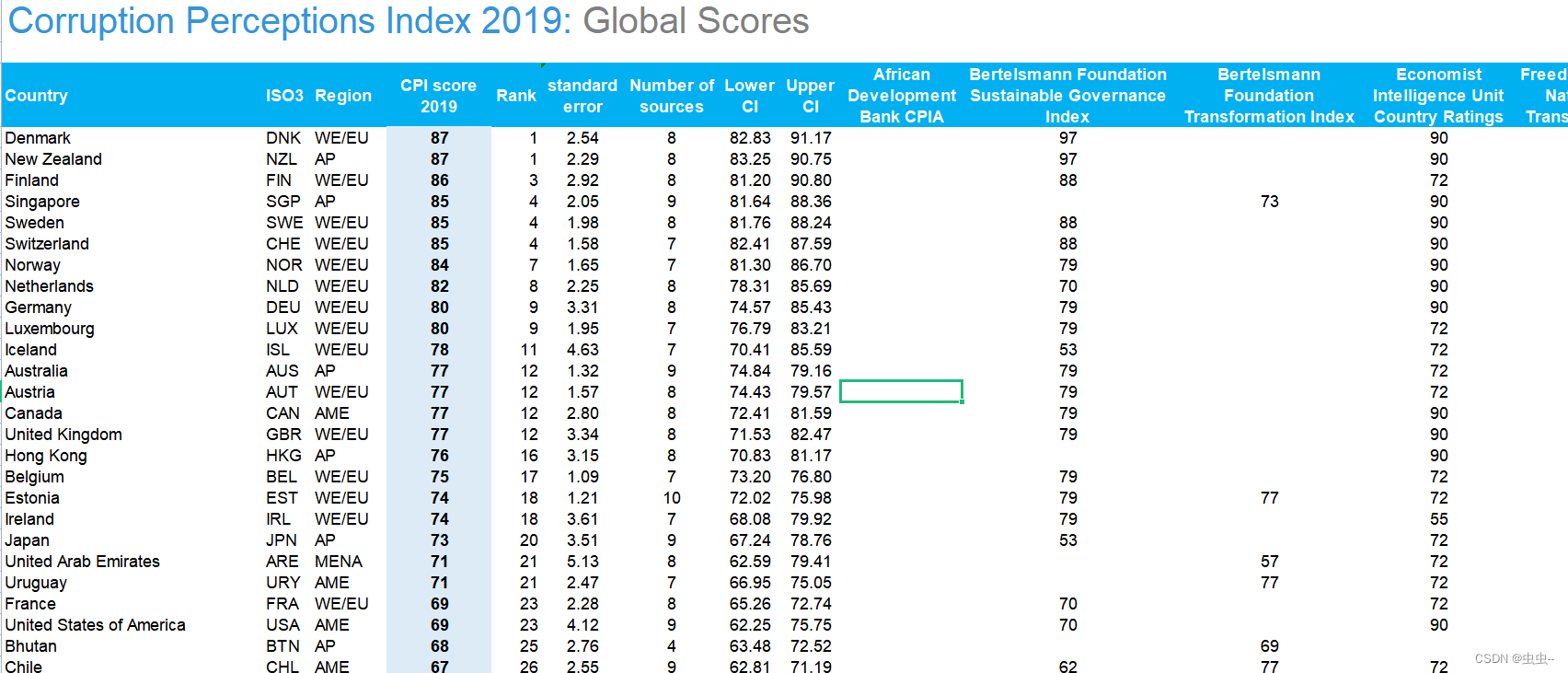Select the empty highlighted cell in Austria row
Image resolution: width=1568 pixels, height=673 pixels.
coord(901,391)
